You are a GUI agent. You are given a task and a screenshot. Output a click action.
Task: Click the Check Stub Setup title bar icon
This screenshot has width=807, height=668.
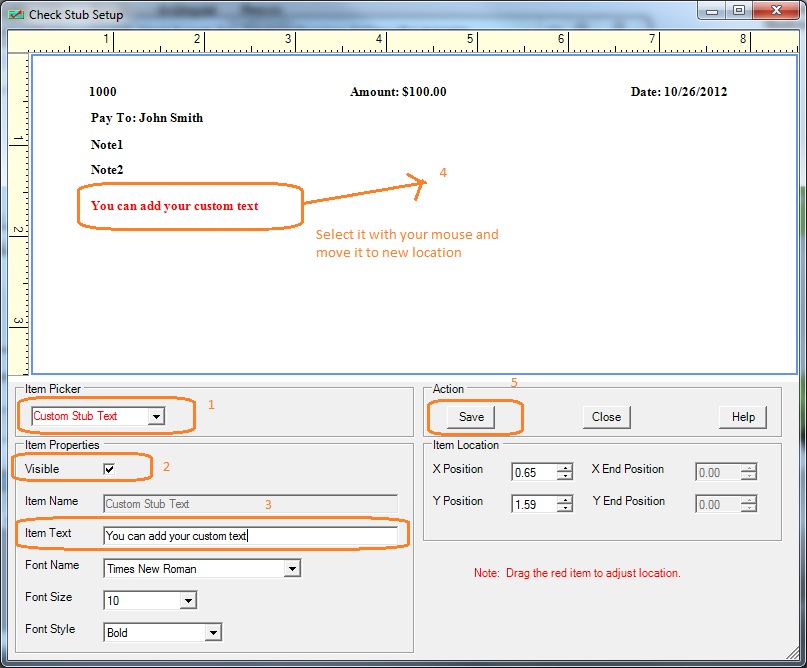pyautogui.click(x=15, y=14)
